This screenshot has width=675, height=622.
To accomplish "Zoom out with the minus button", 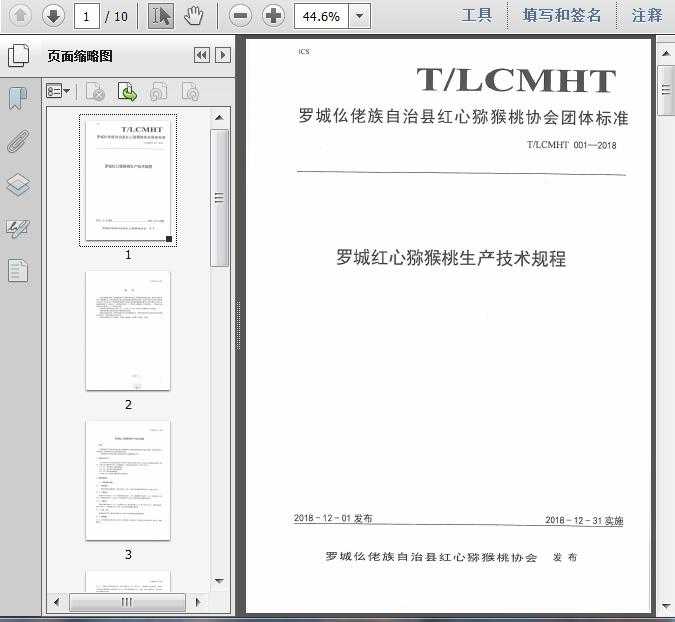I will pos(240,16).
